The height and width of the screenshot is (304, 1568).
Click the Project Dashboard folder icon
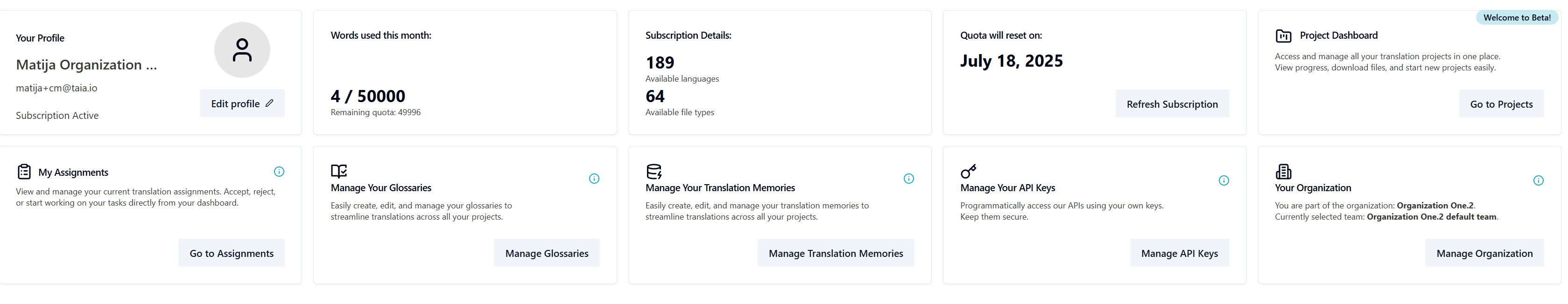tap(1283, 36)
